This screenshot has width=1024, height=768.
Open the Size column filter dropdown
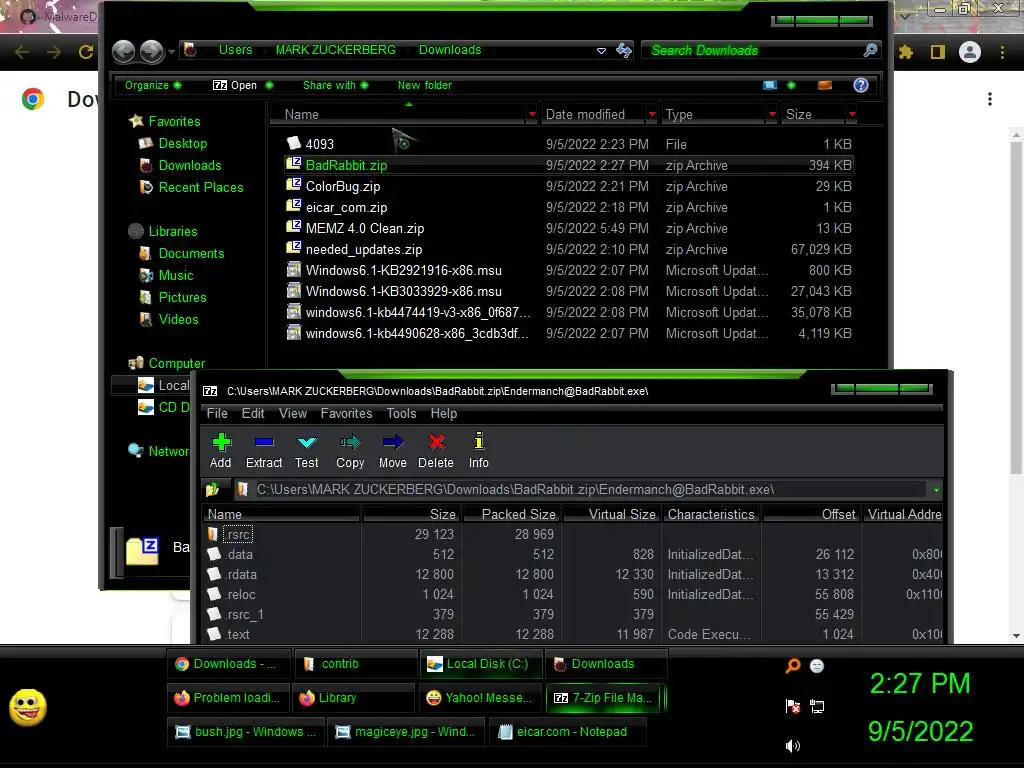pyautogui.click(x=852, y=114)
